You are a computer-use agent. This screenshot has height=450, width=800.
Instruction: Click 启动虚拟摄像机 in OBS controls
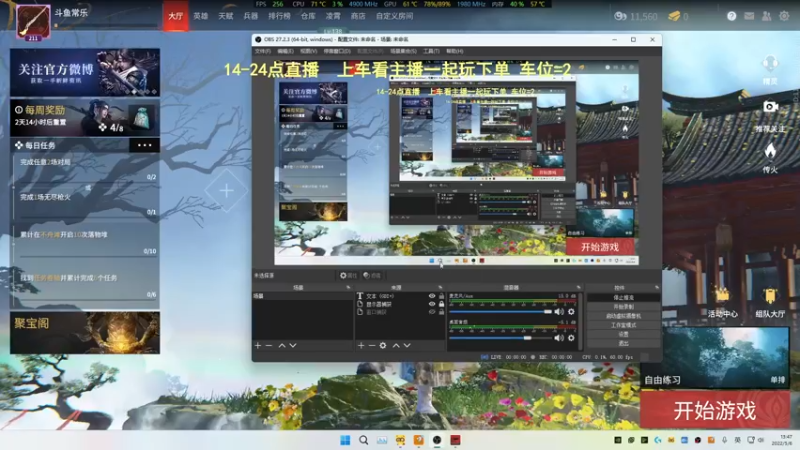pos(623,316)
